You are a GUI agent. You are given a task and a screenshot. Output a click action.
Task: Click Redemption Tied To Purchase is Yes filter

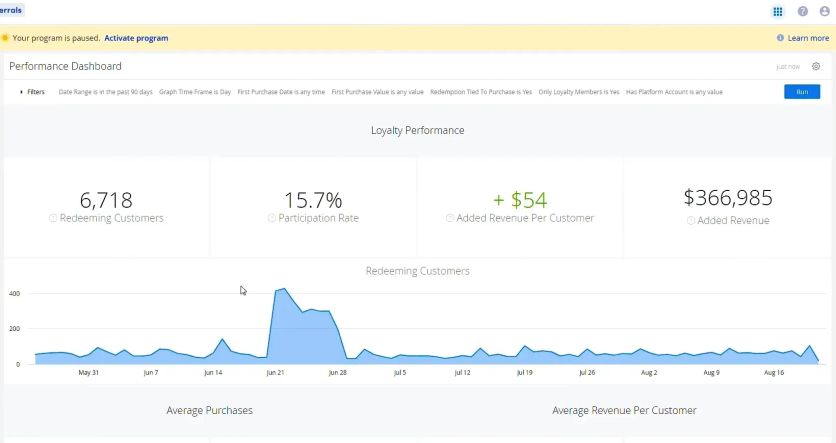(x=481, y=92)
